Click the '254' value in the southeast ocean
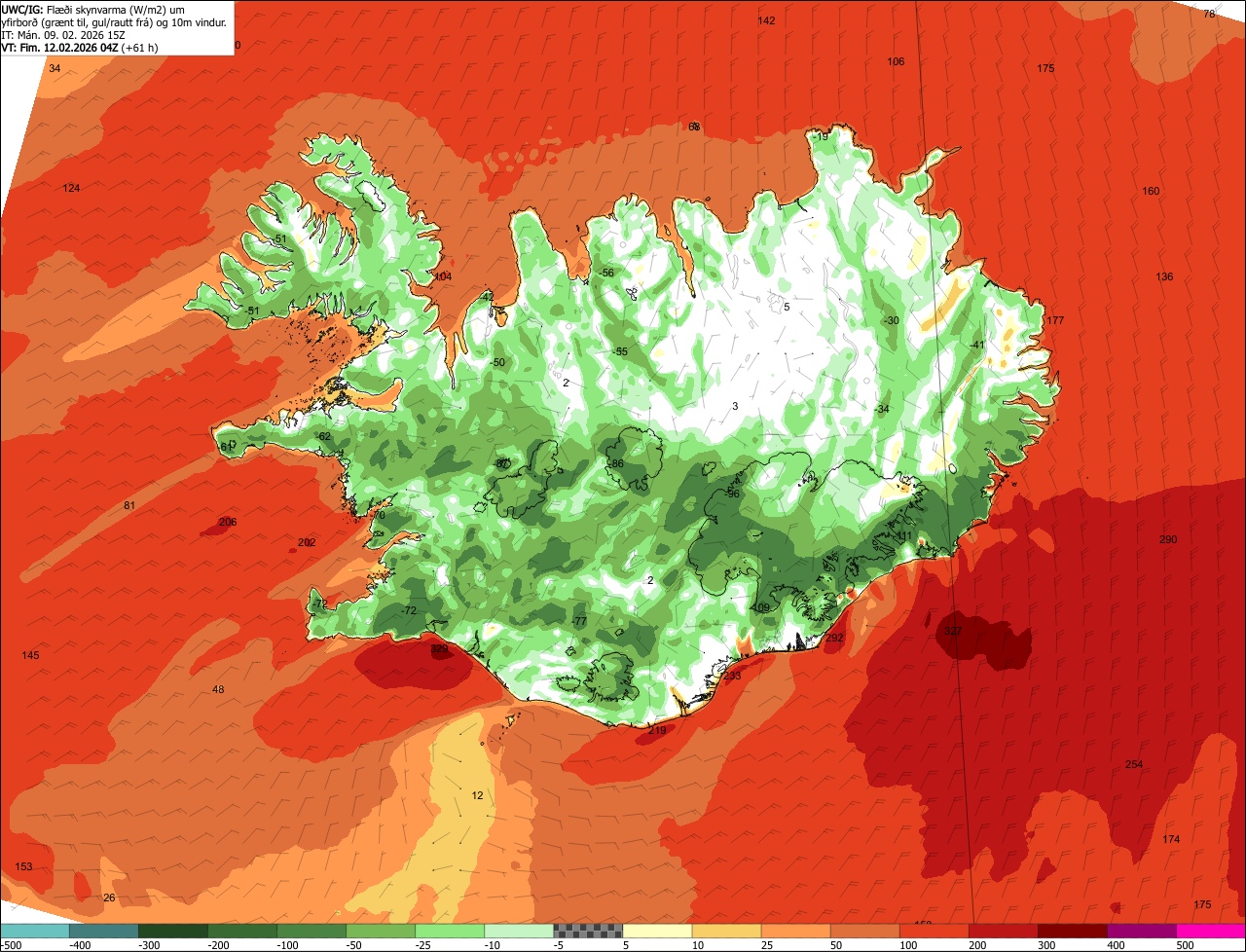Screen dimensions: 1246x952 pos(1134,764)
